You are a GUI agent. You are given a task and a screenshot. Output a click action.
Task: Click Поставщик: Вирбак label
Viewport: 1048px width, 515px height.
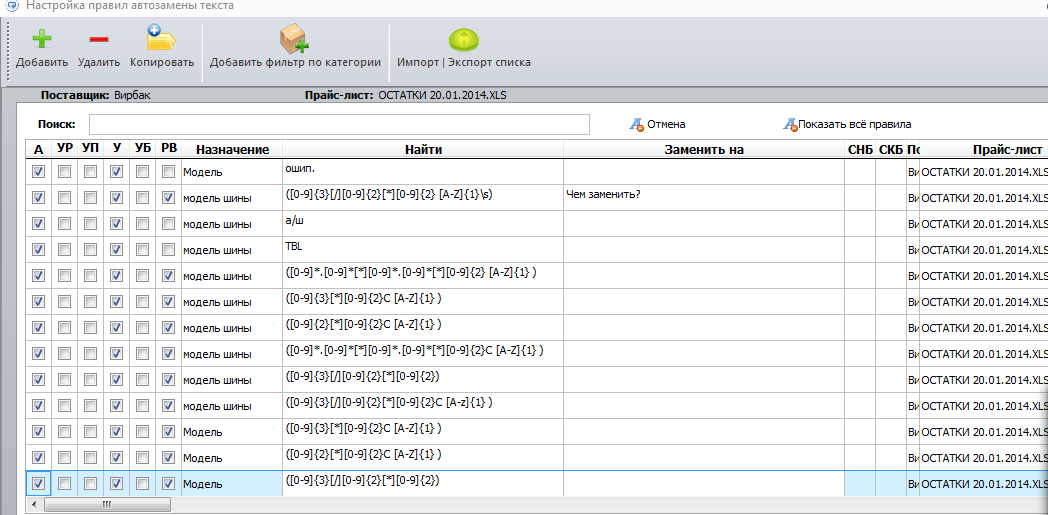[x=96, y=96]
